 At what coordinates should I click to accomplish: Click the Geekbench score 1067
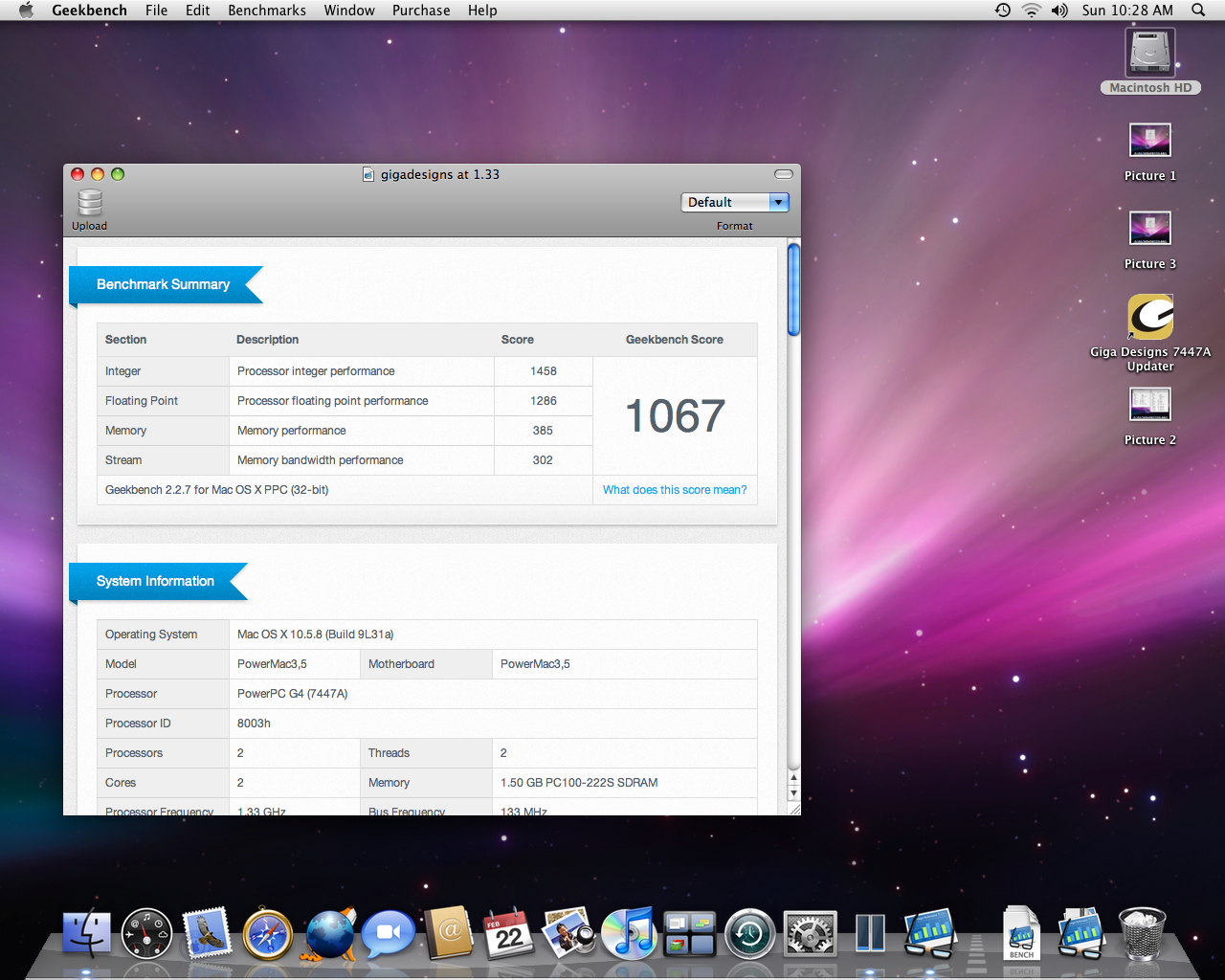(x=675, y=416)
